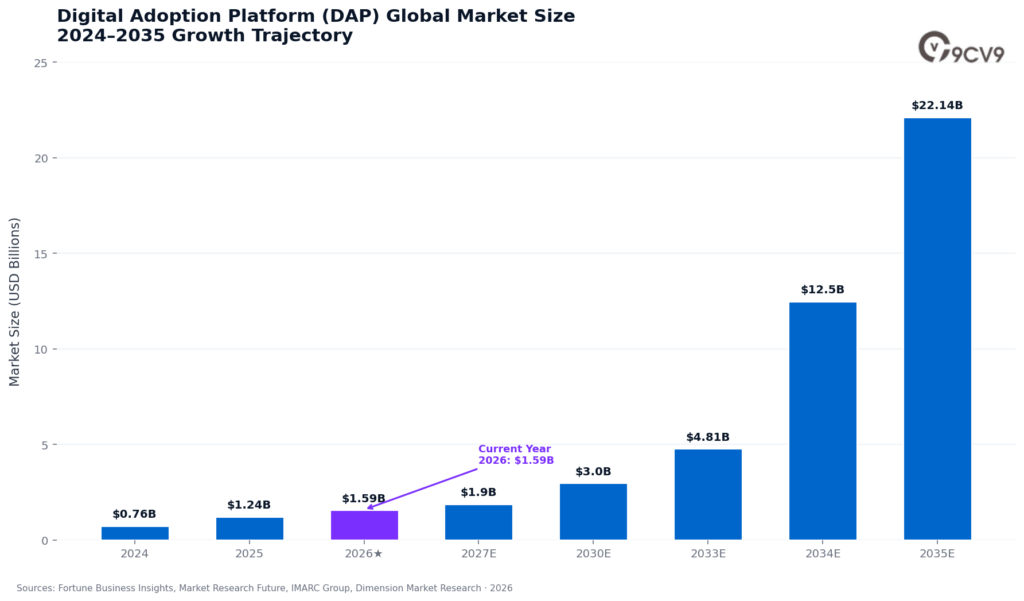Click the Market Size (USD Billions) axis title
This screenshot has width=1024, height=601.
(x=14, y=302)
